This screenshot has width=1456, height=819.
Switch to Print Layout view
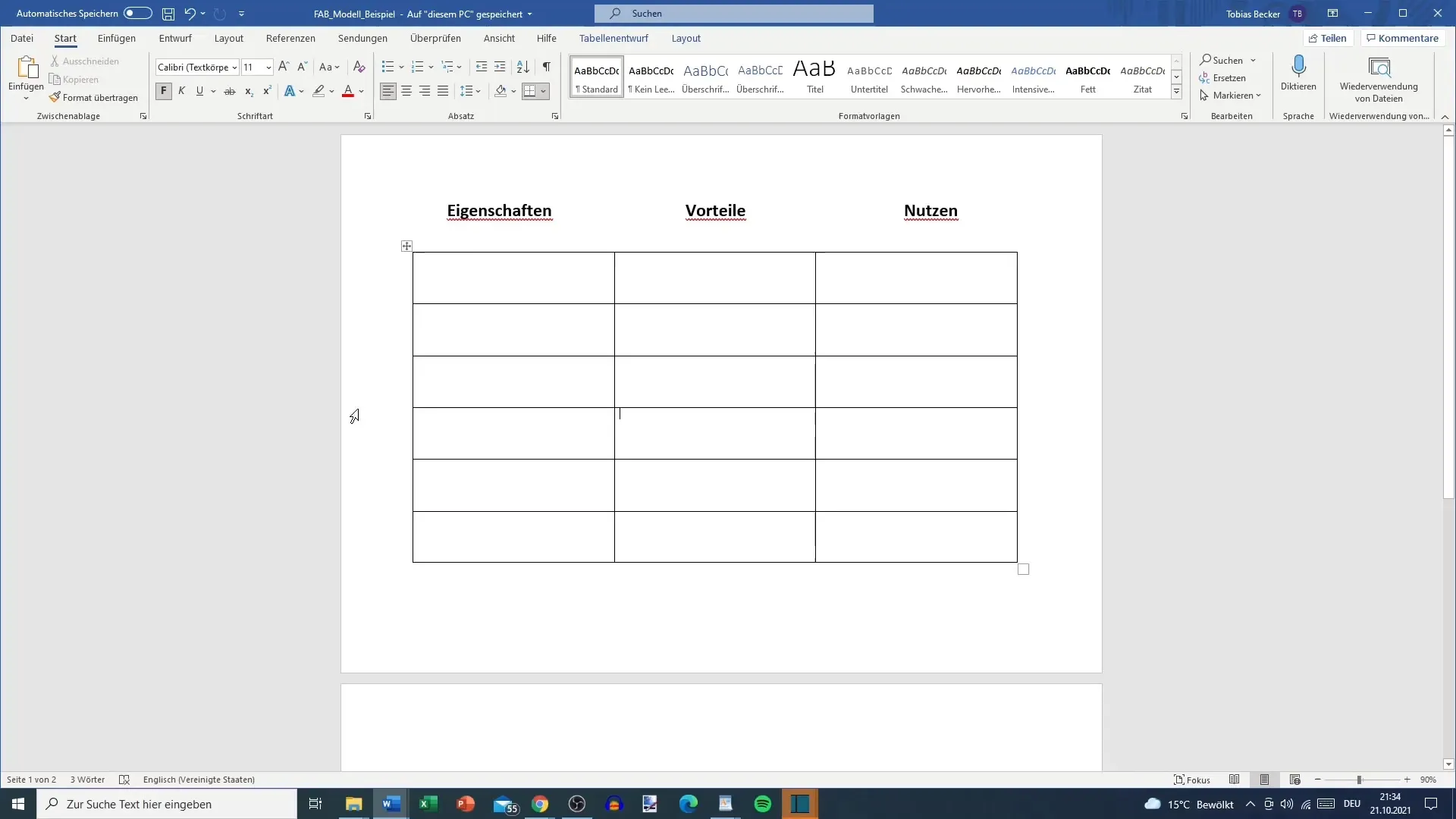tap(1264, 780)
